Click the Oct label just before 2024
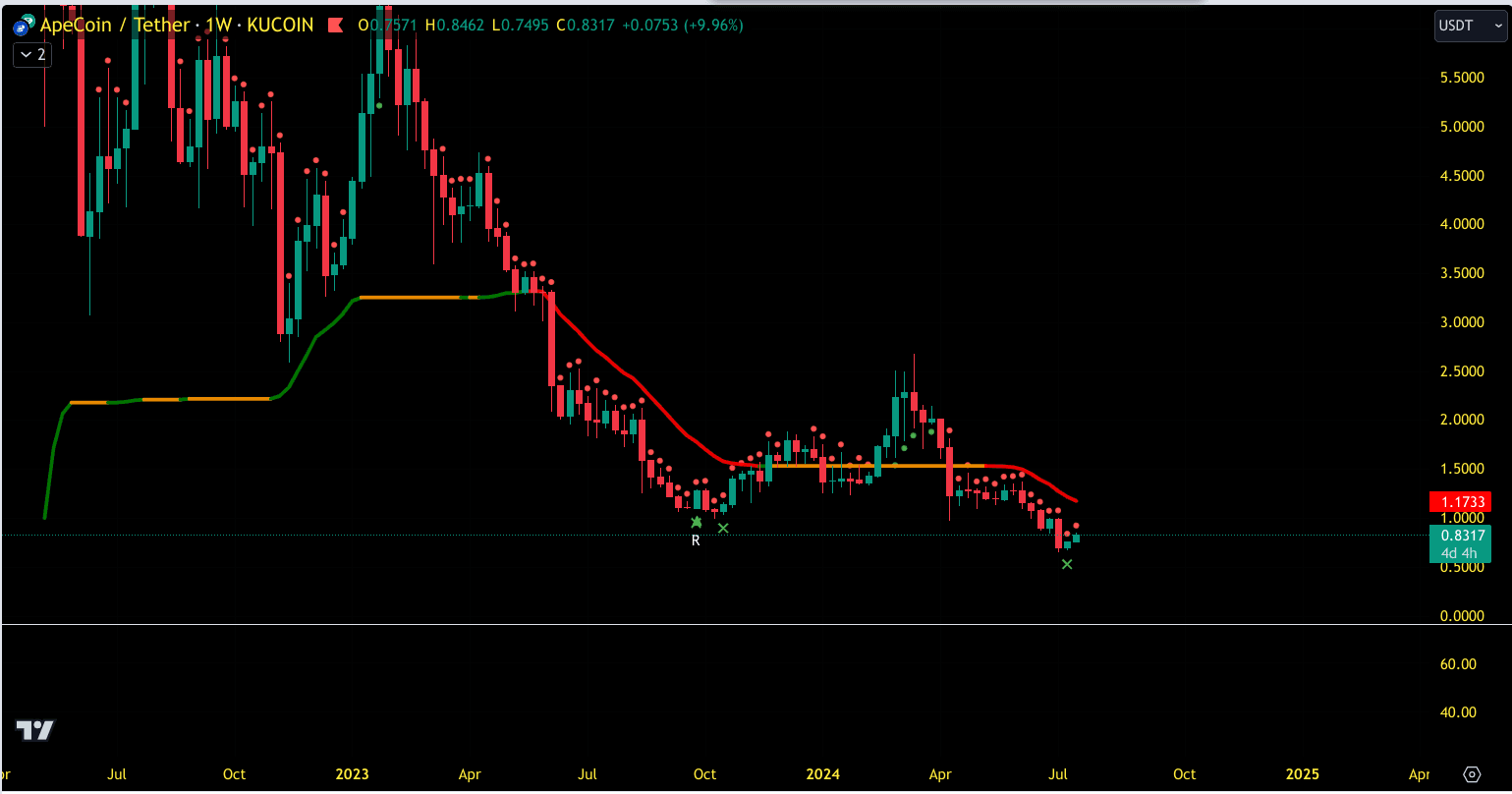 click(x=705, y=774)
